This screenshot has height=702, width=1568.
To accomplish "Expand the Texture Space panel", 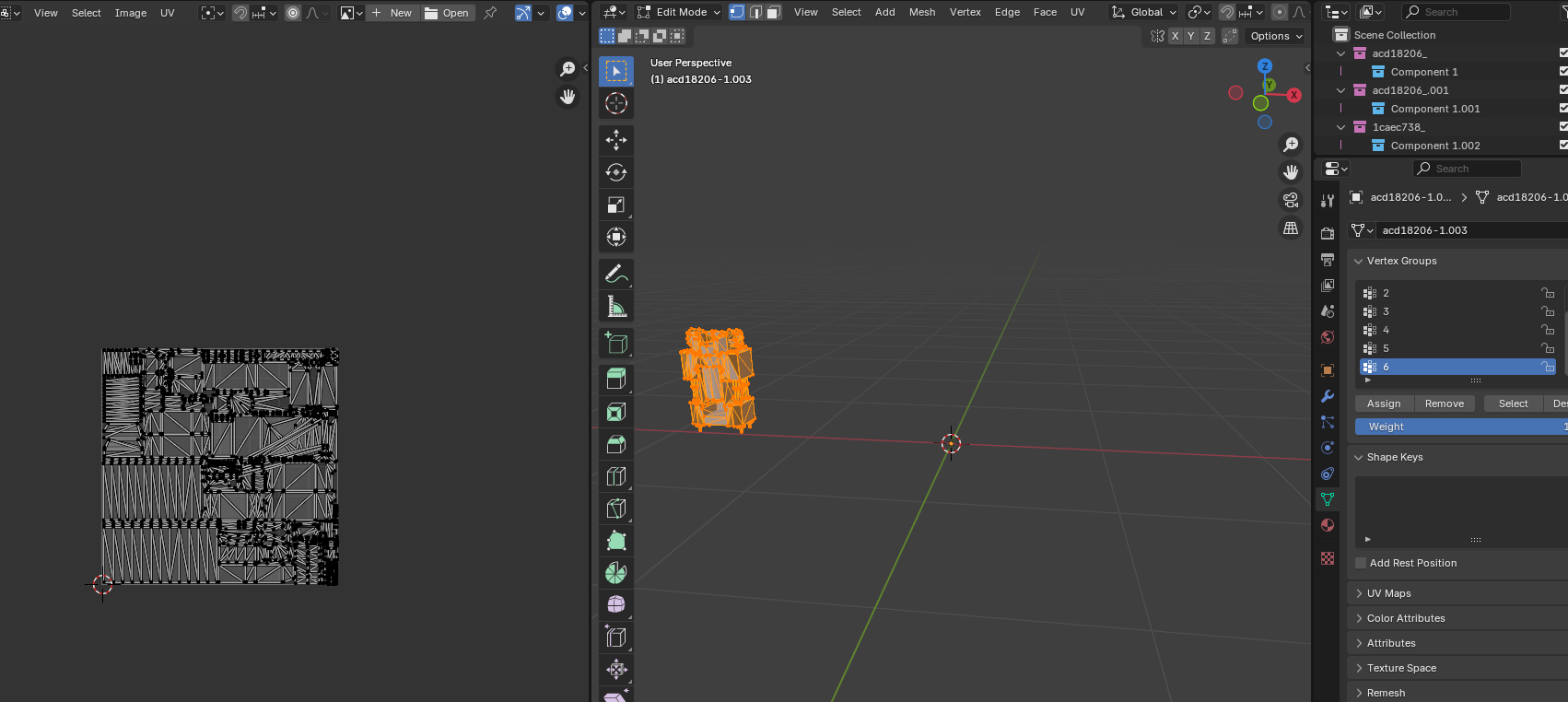I will (x=1358, y=668).
